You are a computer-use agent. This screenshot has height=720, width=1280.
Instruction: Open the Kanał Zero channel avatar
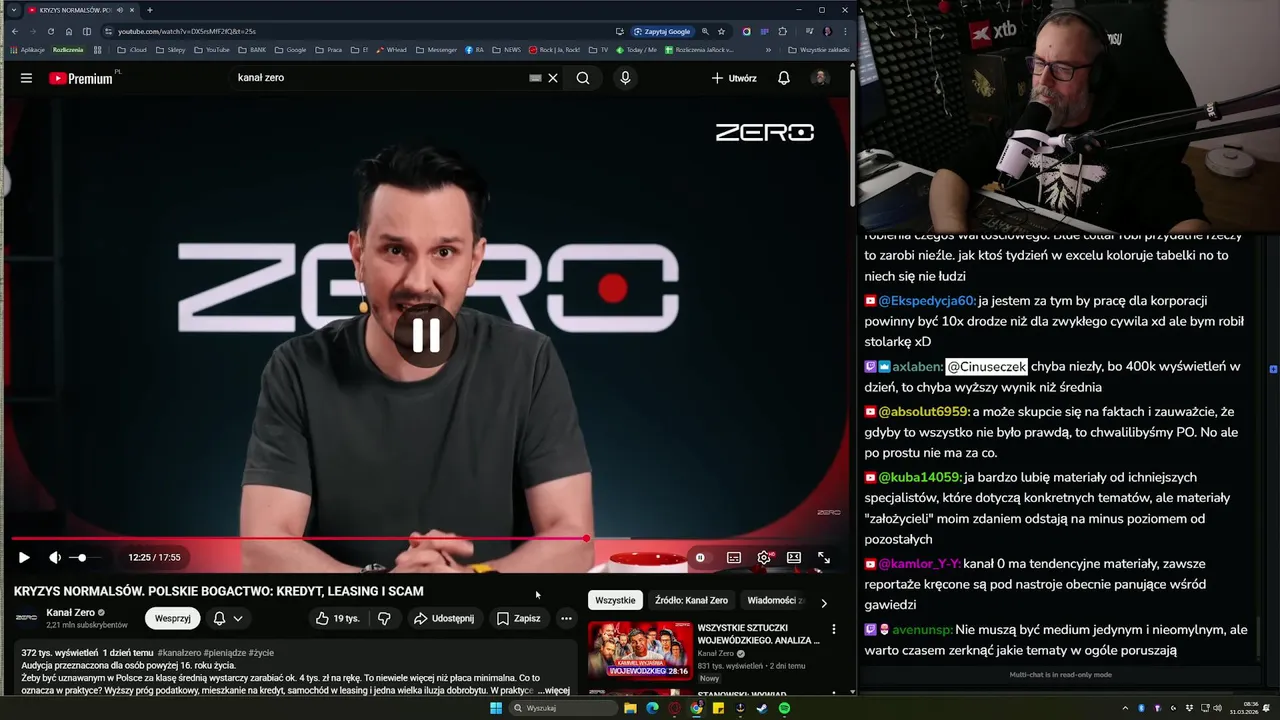point(26,618)
